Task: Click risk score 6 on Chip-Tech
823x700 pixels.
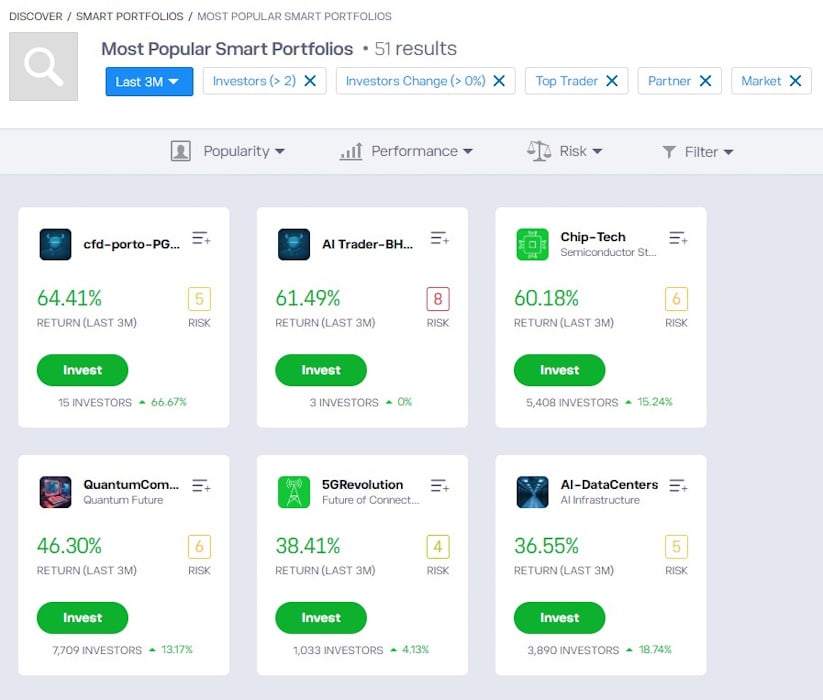Action: [676, 299]
